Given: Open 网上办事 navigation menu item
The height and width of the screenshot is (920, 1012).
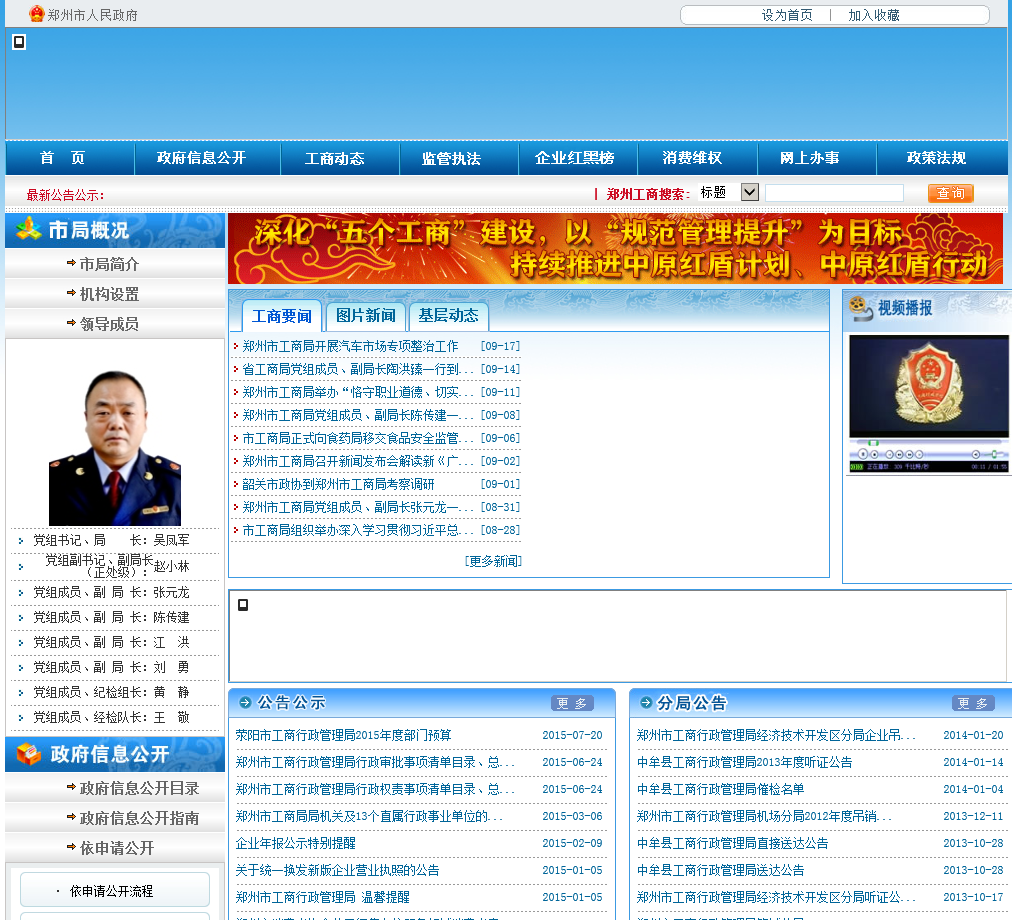Looking at the screenshot, I should (x=809, y=158).
